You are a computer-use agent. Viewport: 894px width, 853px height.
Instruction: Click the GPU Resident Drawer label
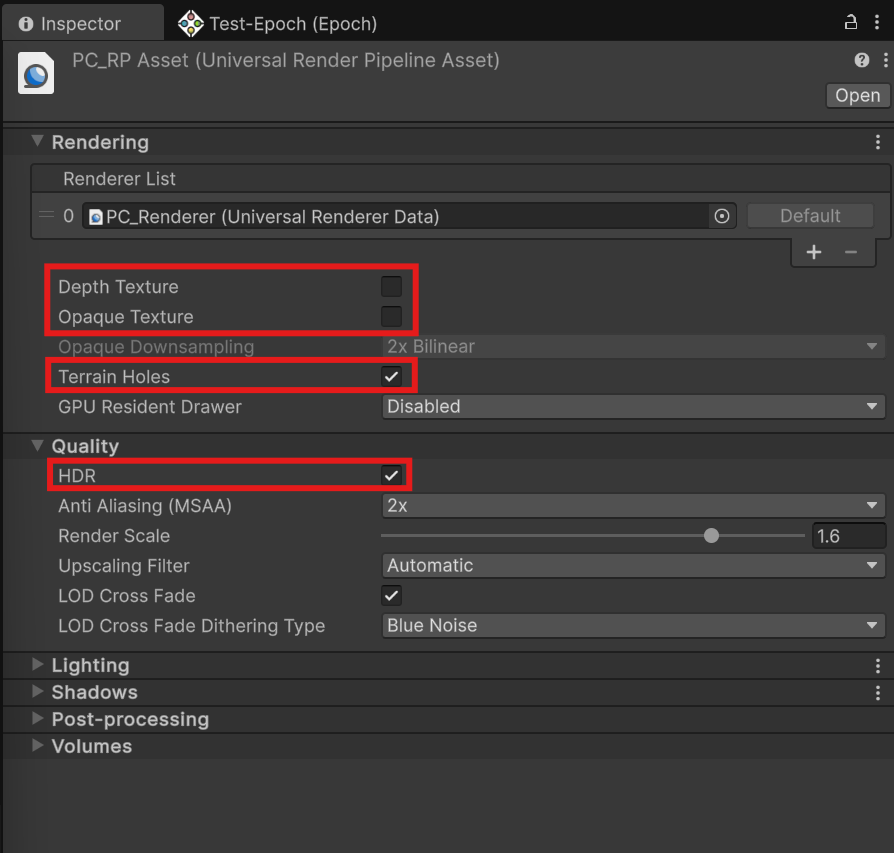point(150,407)
